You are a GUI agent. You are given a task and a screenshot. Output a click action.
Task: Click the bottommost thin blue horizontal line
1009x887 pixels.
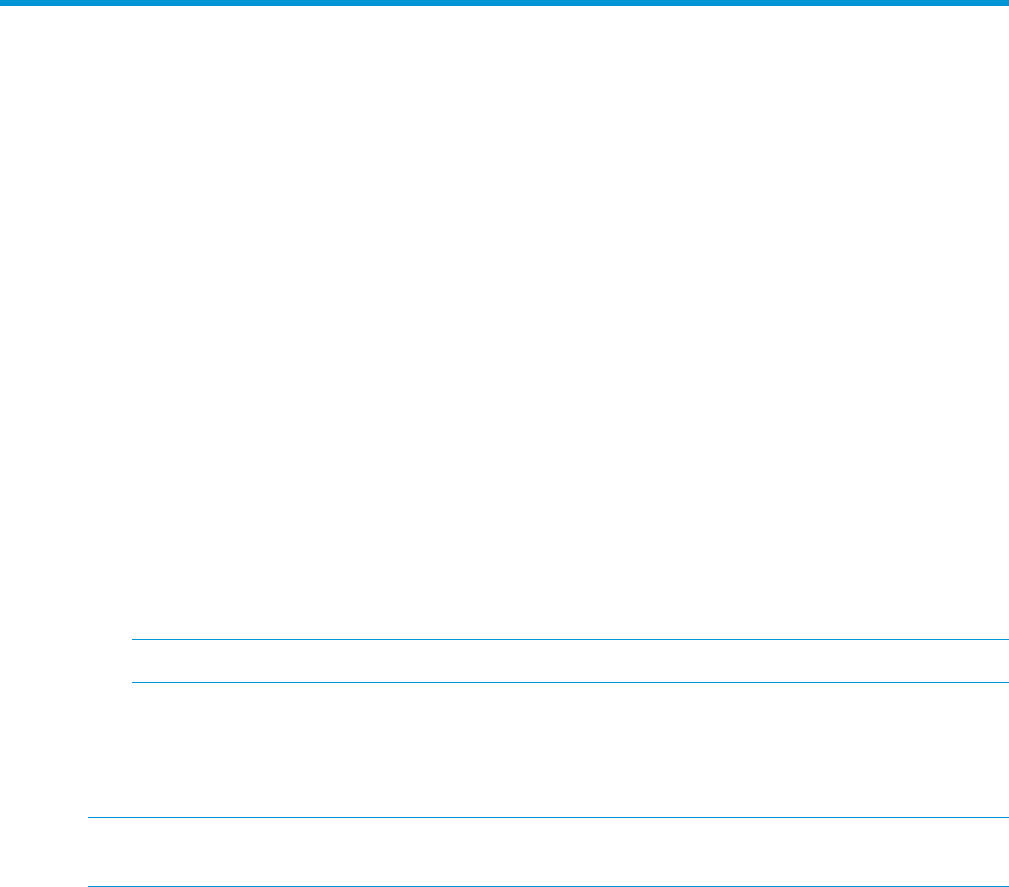pyautogui.click(x=548, y=886)
